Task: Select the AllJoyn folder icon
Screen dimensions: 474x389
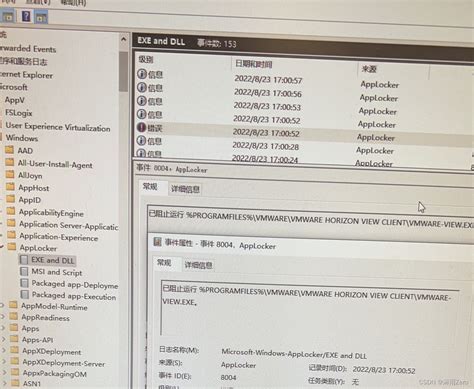Action: (x=10, y=175)
